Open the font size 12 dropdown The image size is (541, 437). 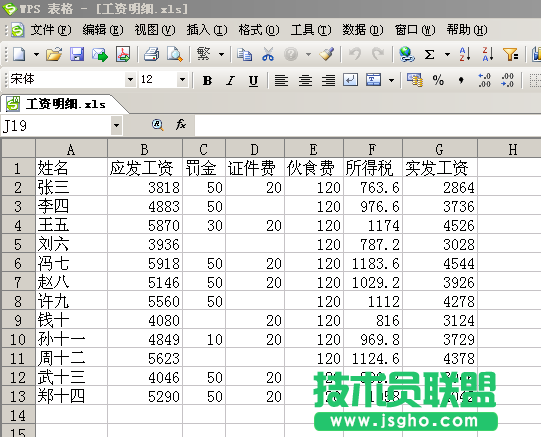183,79
